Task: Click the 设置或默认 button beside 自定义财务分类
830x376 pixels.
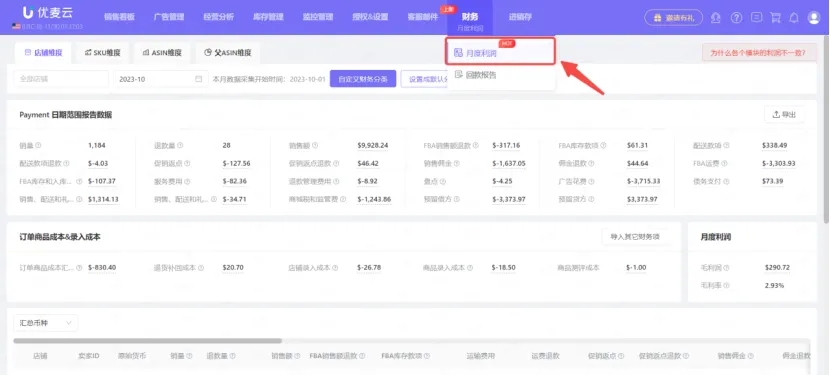Action: (425, 79)
